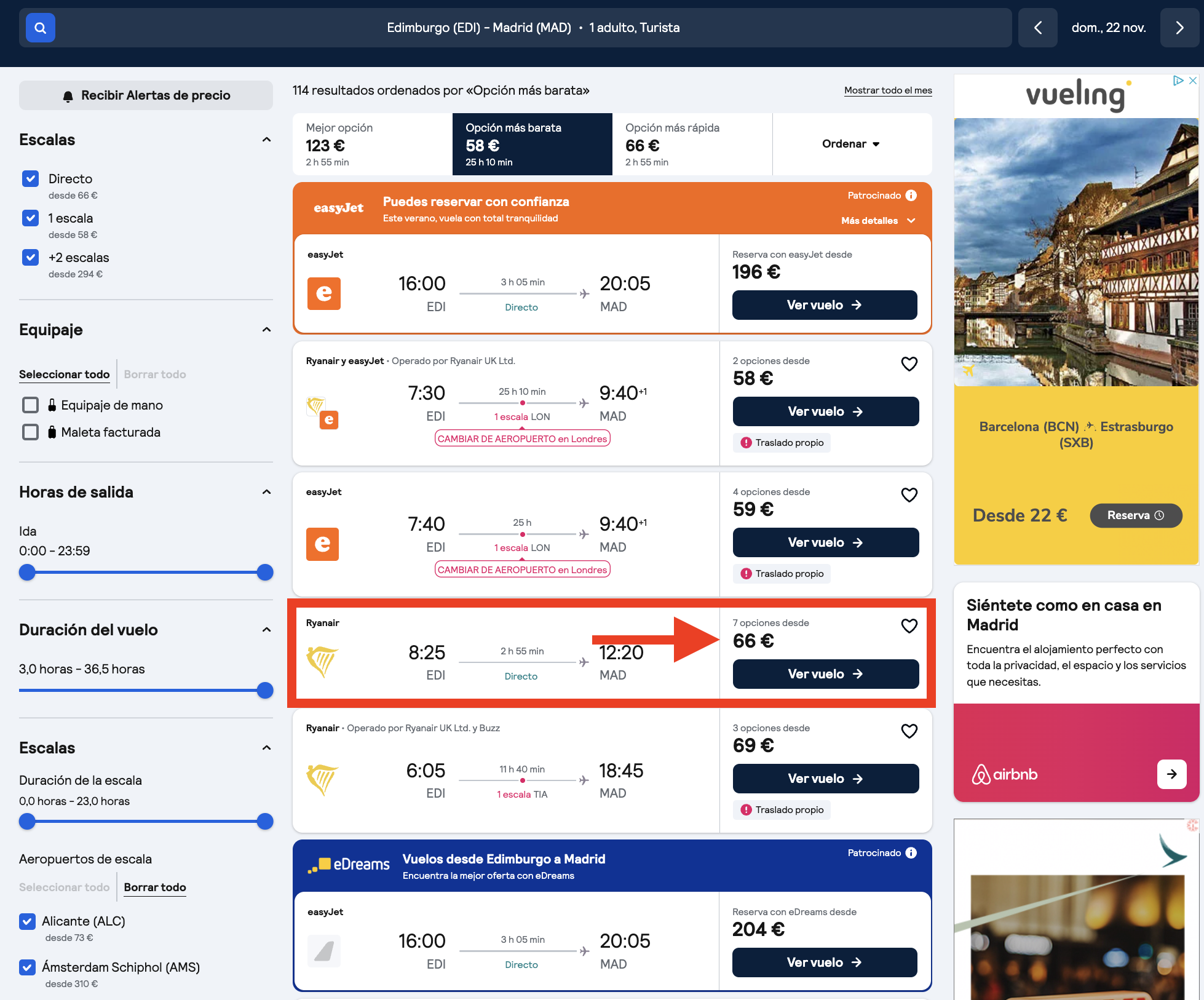Collapse the Duración del vuelo section
The width and height of the screenshot is (1204, 1000).
point(266,630)
